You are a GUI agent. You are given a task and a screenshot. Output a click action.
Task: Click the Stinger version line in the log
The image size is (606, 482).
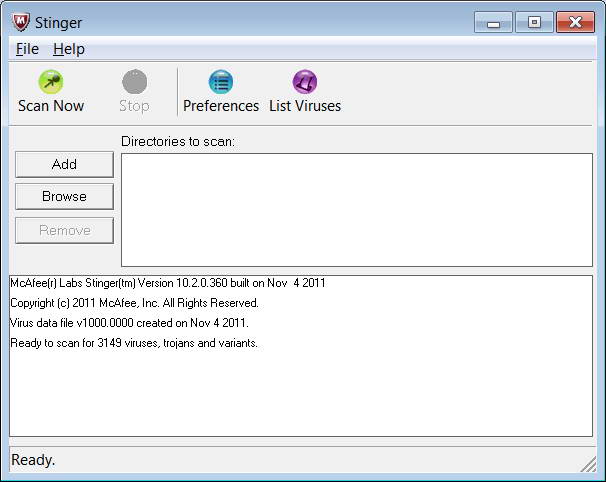click(x=168, y=283)
